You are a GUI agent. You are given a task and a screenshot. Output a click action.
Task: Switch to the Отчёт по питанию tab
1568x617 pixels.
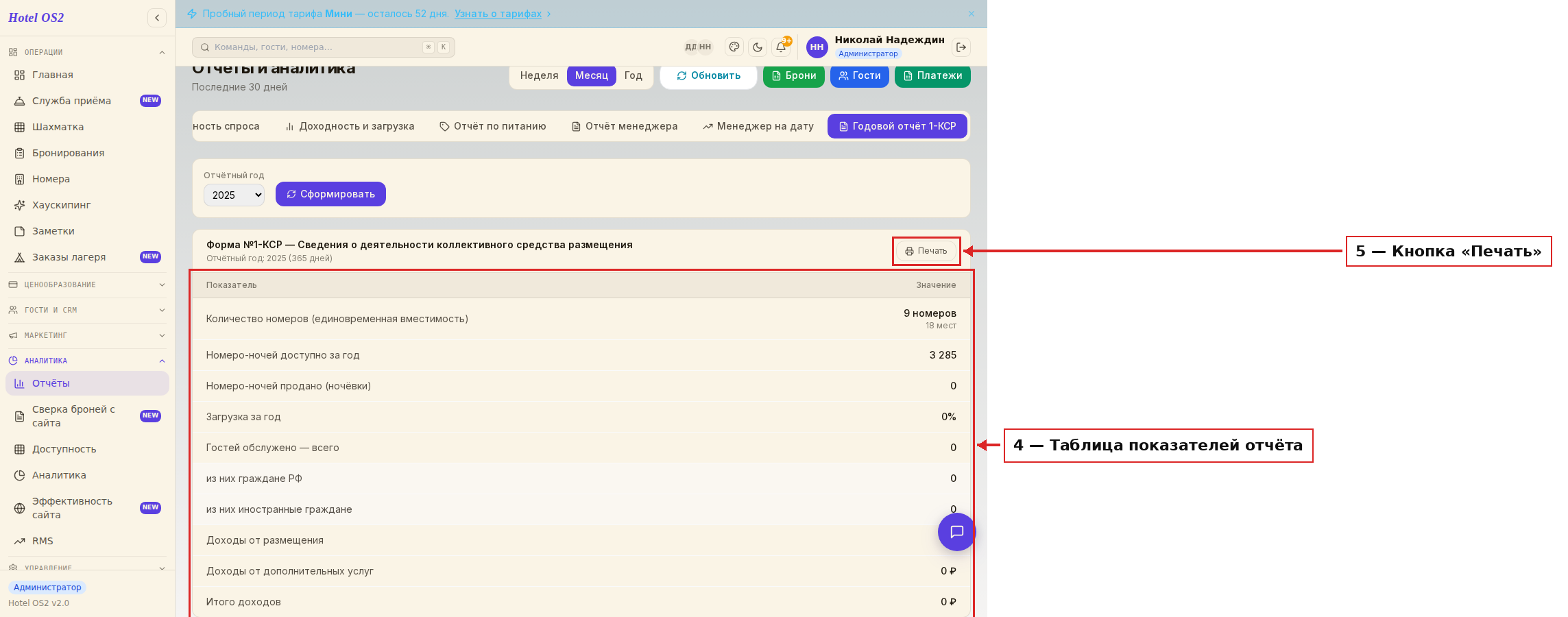point(493,126)
